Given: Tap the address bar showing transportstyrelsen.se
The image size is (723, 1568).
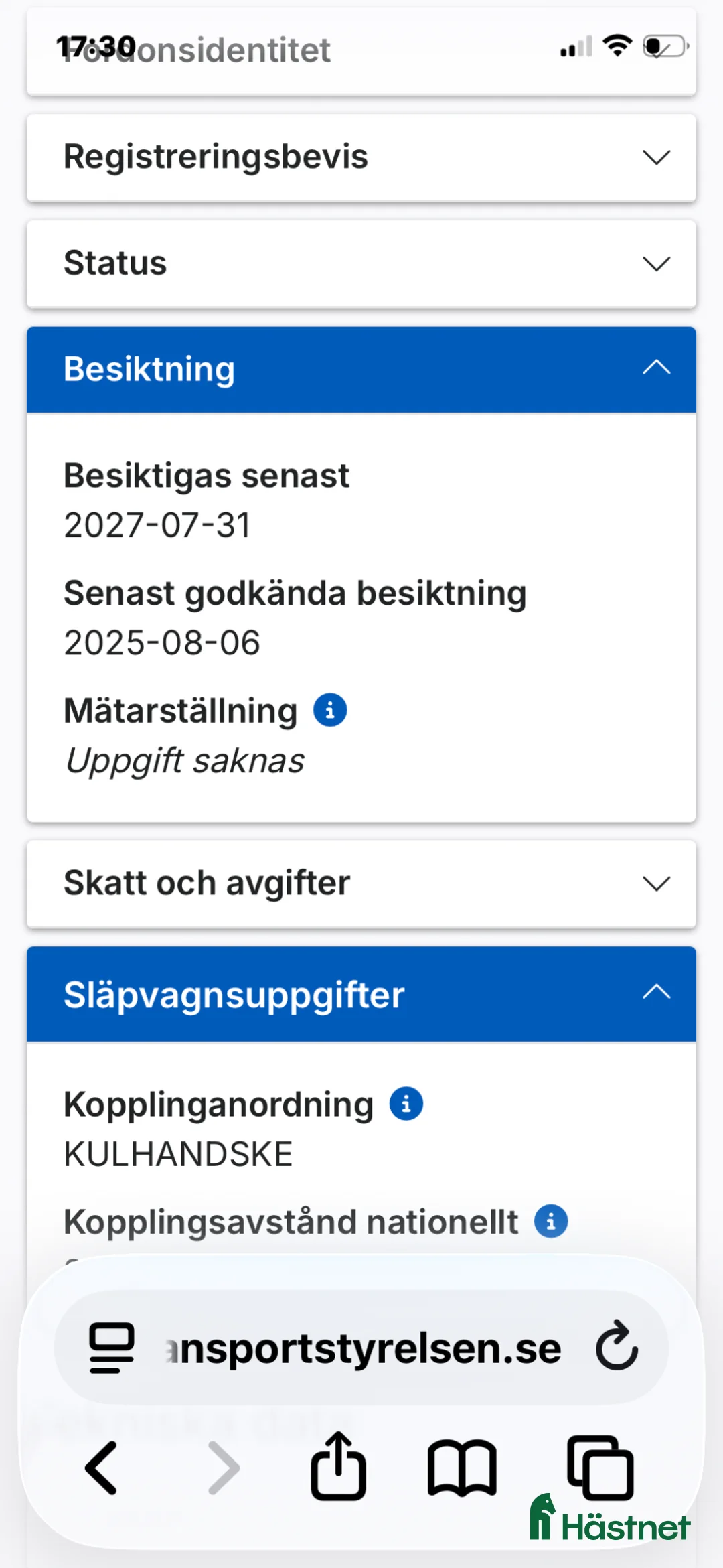Looking at the screenshot, I should pyautogui.click(x=361, y=1348).
